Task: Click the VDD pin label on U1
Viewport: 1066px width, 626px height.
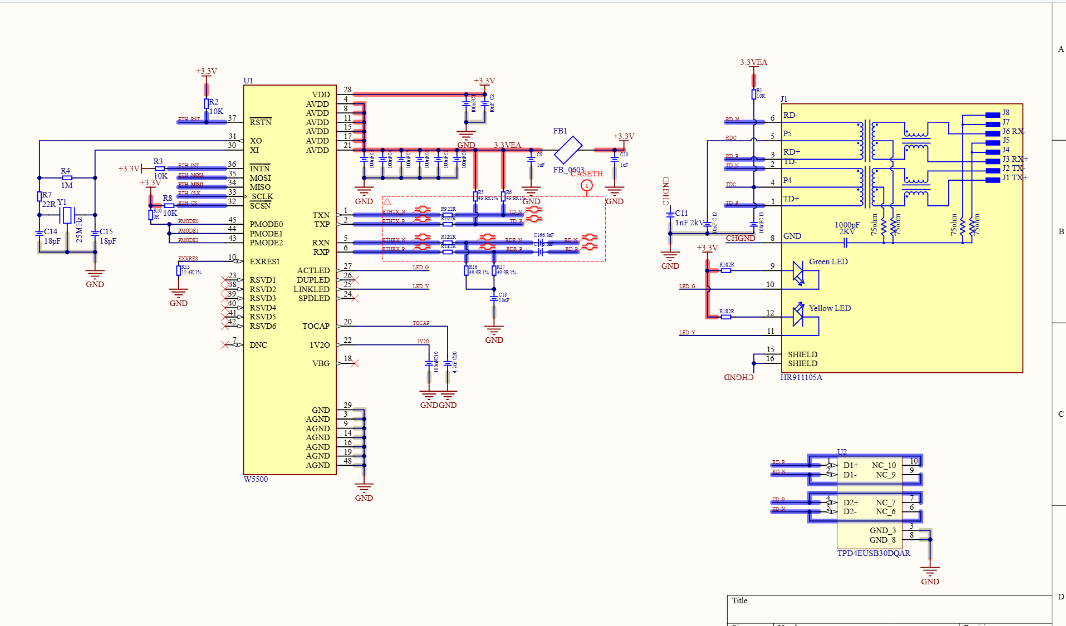Action: 321,95
